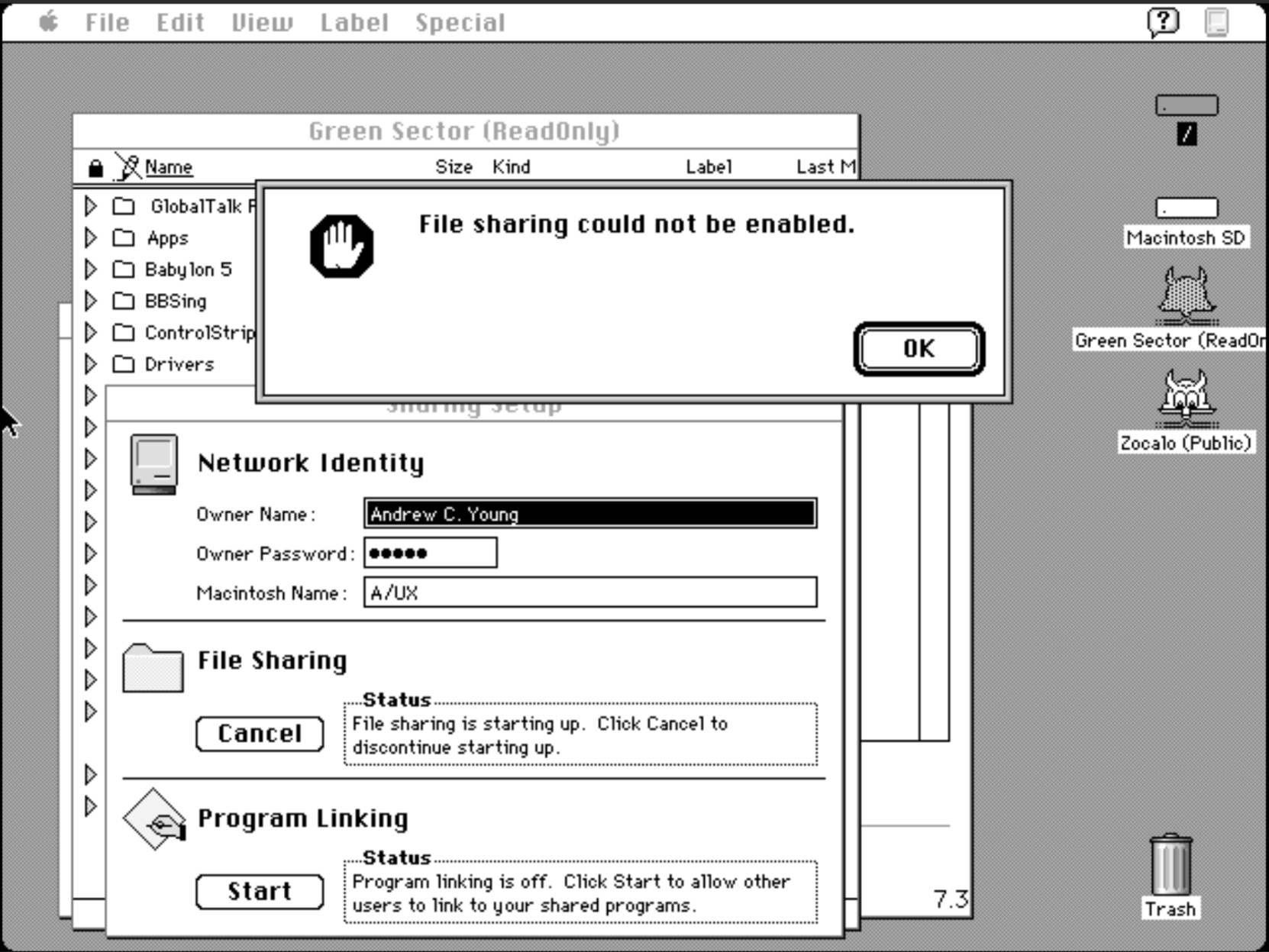Open the Label menu

click(354, 23)
